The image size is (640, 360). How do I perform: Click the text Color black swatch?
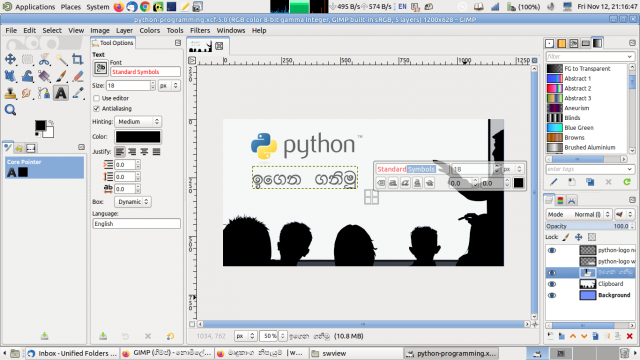[x=138, y=137]
